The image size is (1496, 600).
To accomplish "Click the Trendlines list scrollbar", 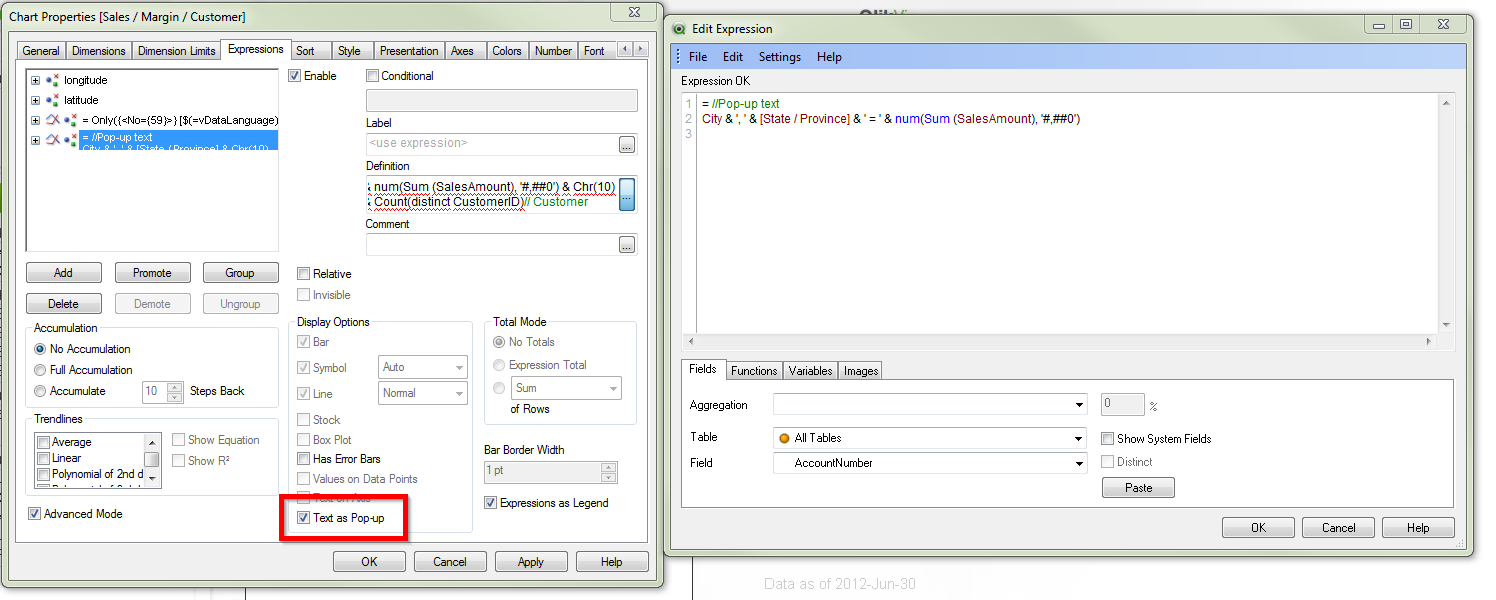I will point(152,460).
